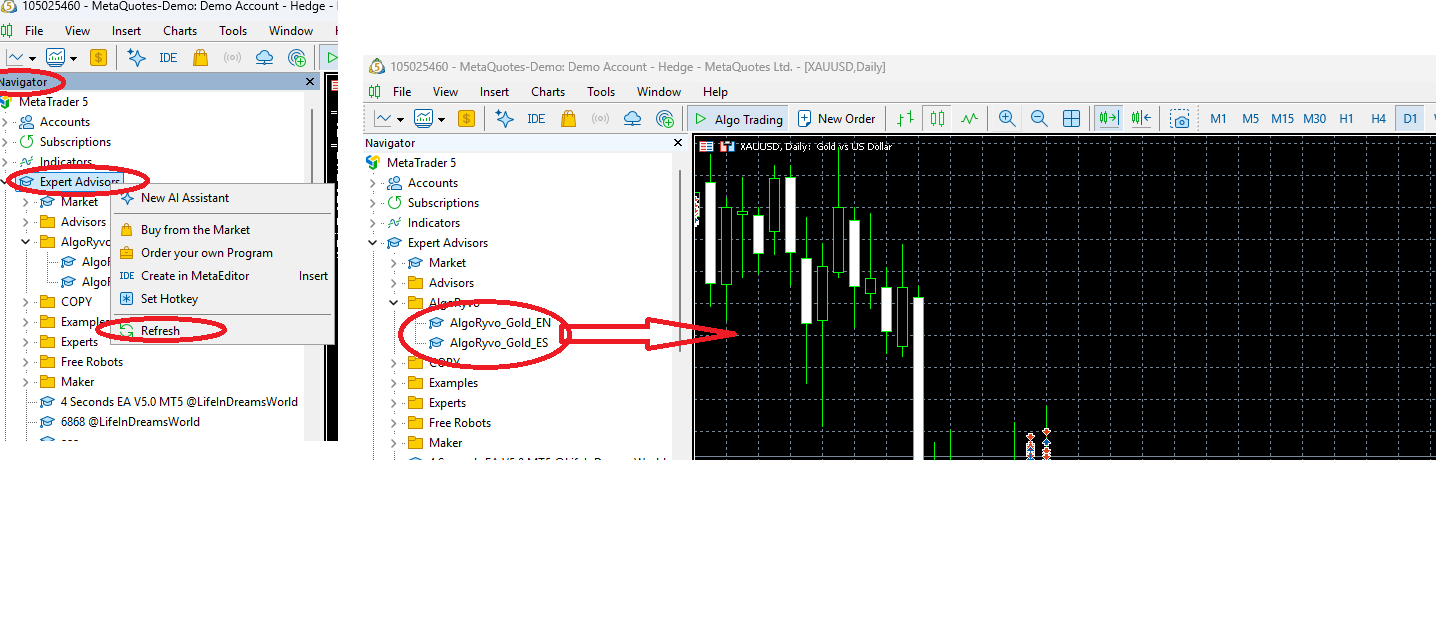Select AlgoRyvo_Gold_ES in the right Navigator
This screenshot has width=1436, height=622.
tap(499, 343)
